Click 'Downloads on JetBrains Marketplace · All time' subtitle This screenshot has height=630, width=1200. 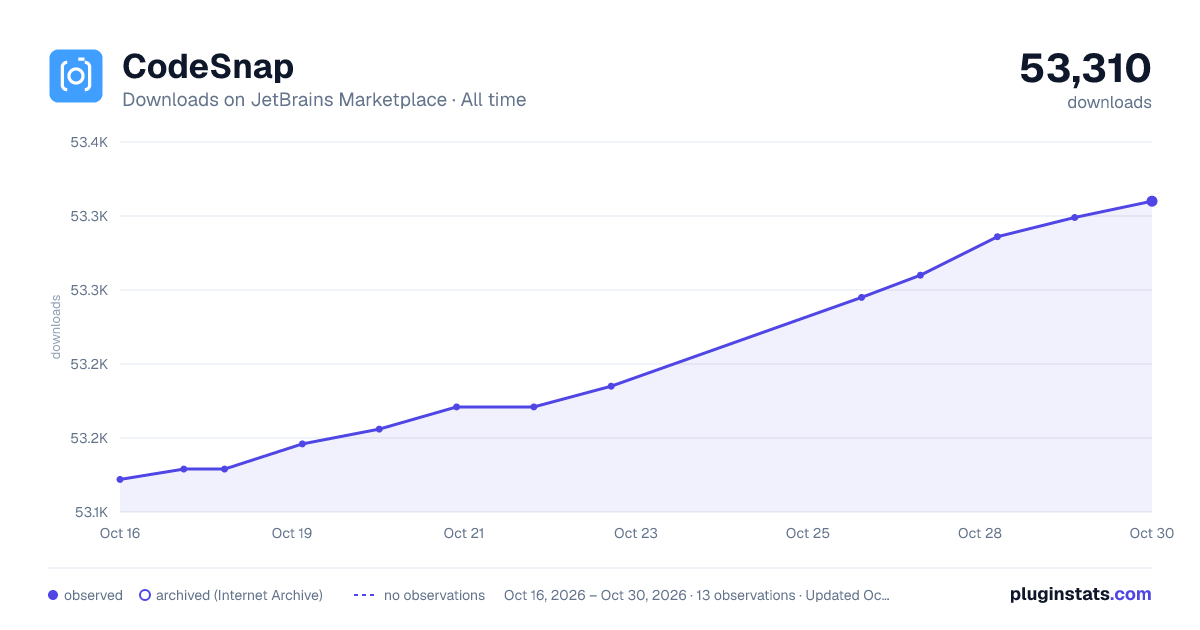click(324, 100)
